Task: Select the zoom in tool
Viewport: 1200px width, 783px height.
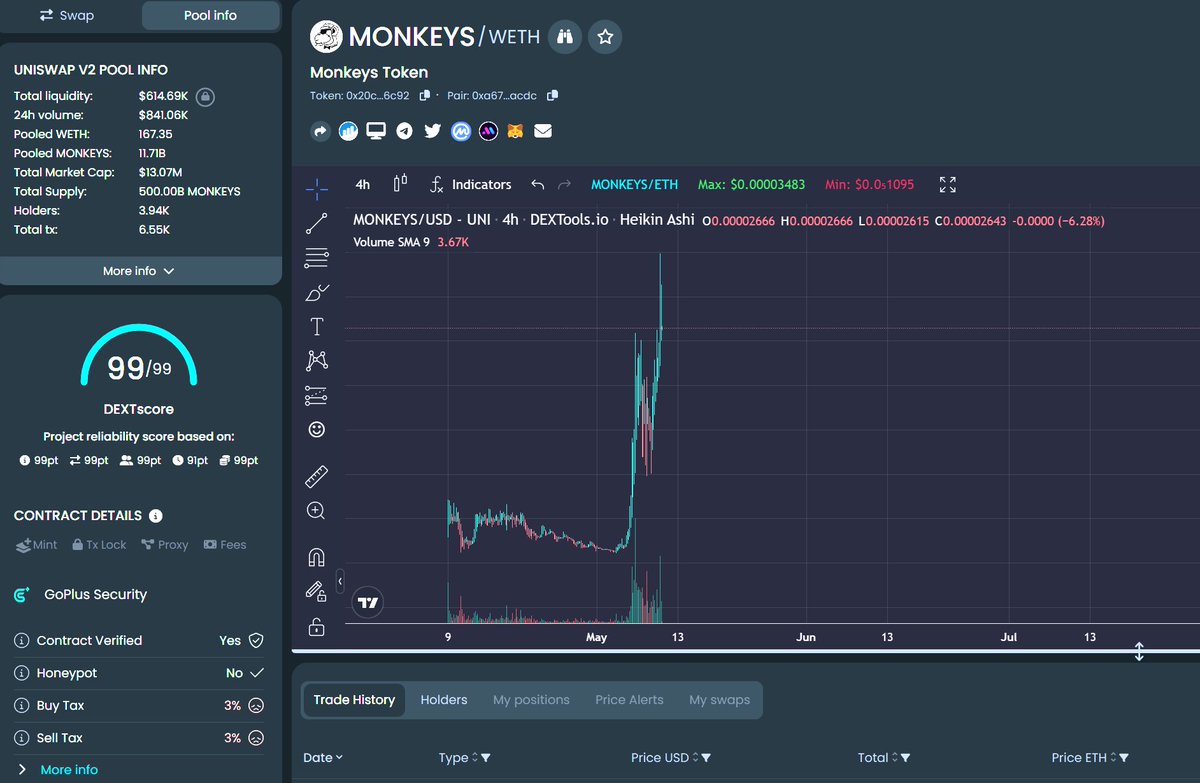Action: [x=316, y=511]
